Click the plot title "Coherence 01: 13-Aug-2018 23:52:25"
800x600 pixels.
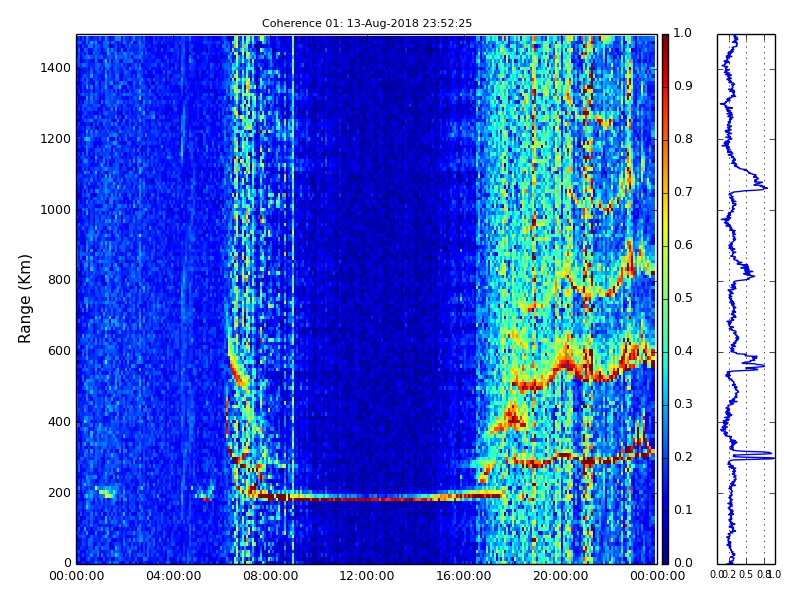367,23
